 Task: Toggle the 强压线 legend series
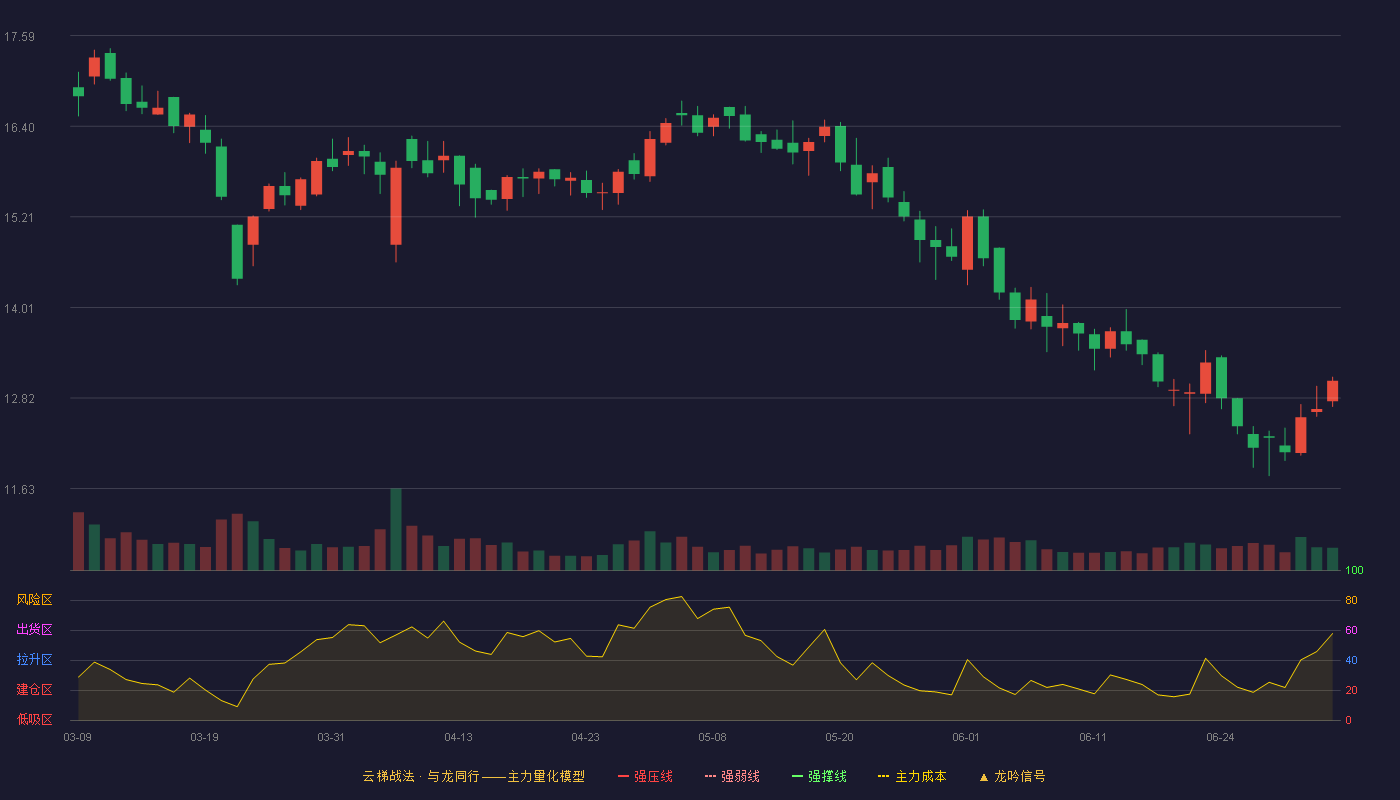coord(645,776)
